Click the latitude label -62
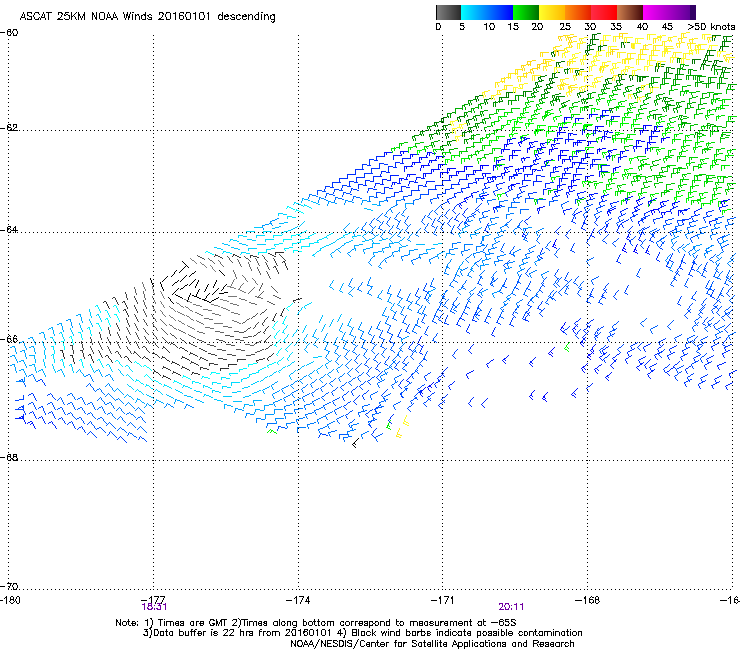 [x=9, y=128]
